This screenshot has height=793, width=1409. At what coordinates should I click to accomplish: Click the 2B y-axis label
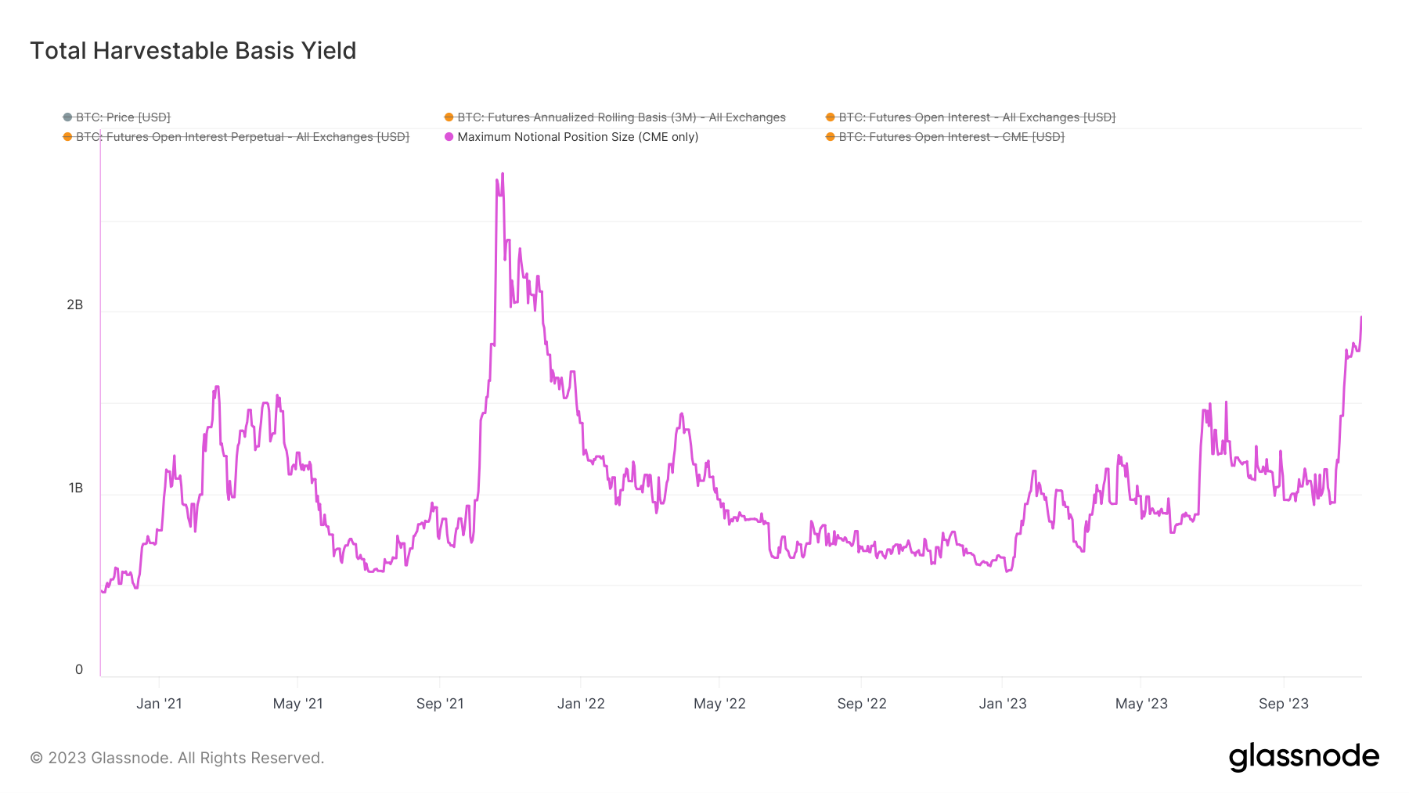pyautogui.click(x=75, y=305)
